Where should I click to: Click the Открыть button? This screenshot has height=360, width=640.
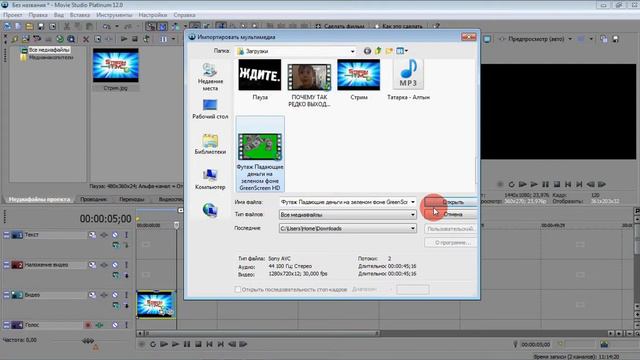[451, 202]
